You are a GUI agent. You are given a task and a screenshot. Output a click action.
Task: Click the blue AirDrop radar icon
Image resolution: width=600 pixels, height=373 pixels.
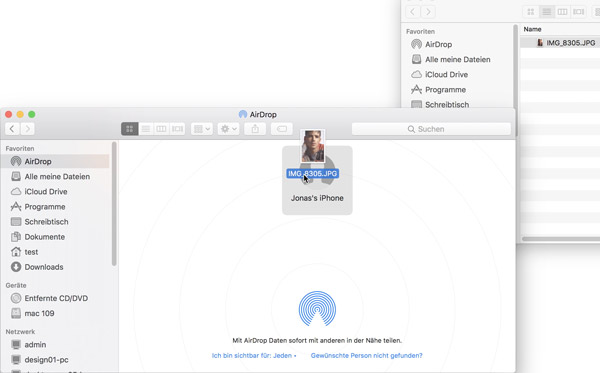pos(317,309)
